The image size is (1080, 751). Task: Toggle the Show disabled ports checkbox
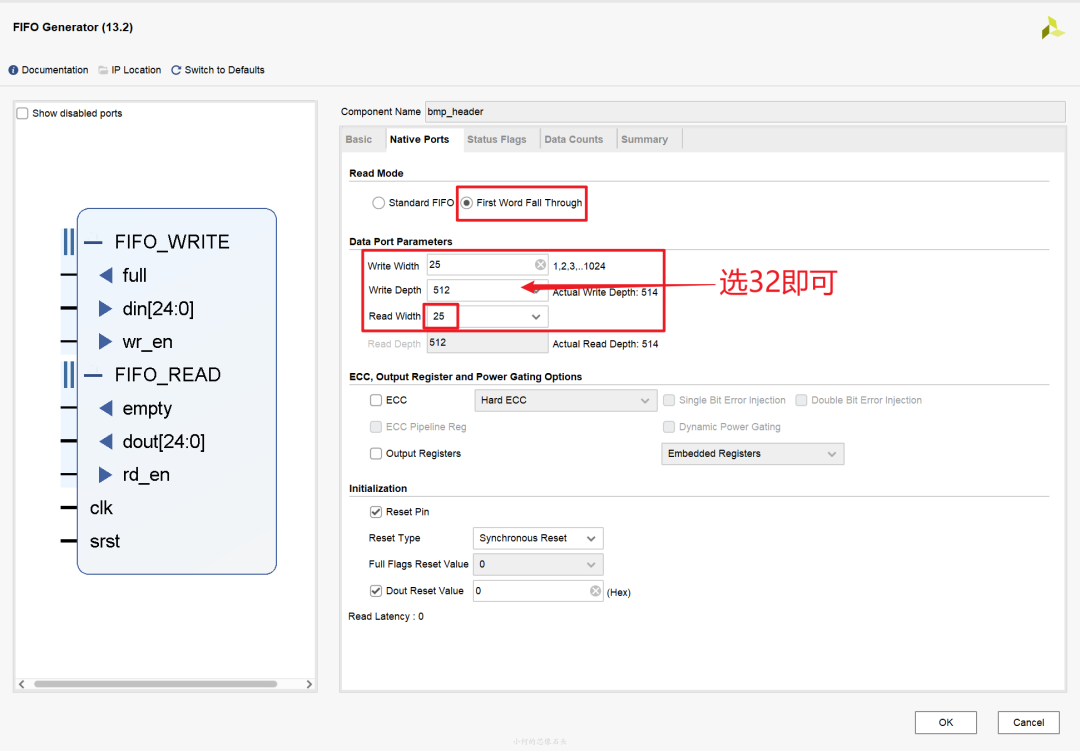click(x=23, y=114)
